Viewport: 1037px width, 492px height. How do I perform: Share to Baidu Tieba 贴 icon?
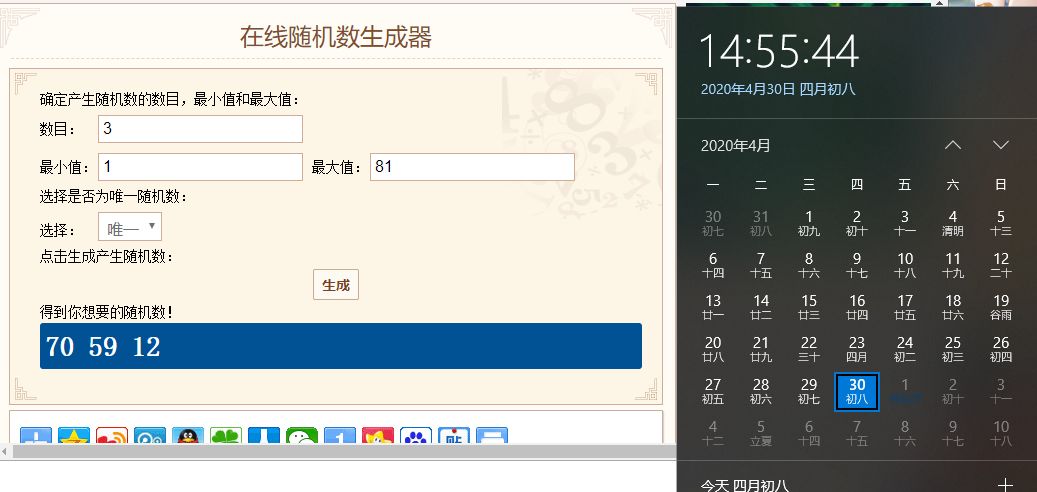point(454,436)
